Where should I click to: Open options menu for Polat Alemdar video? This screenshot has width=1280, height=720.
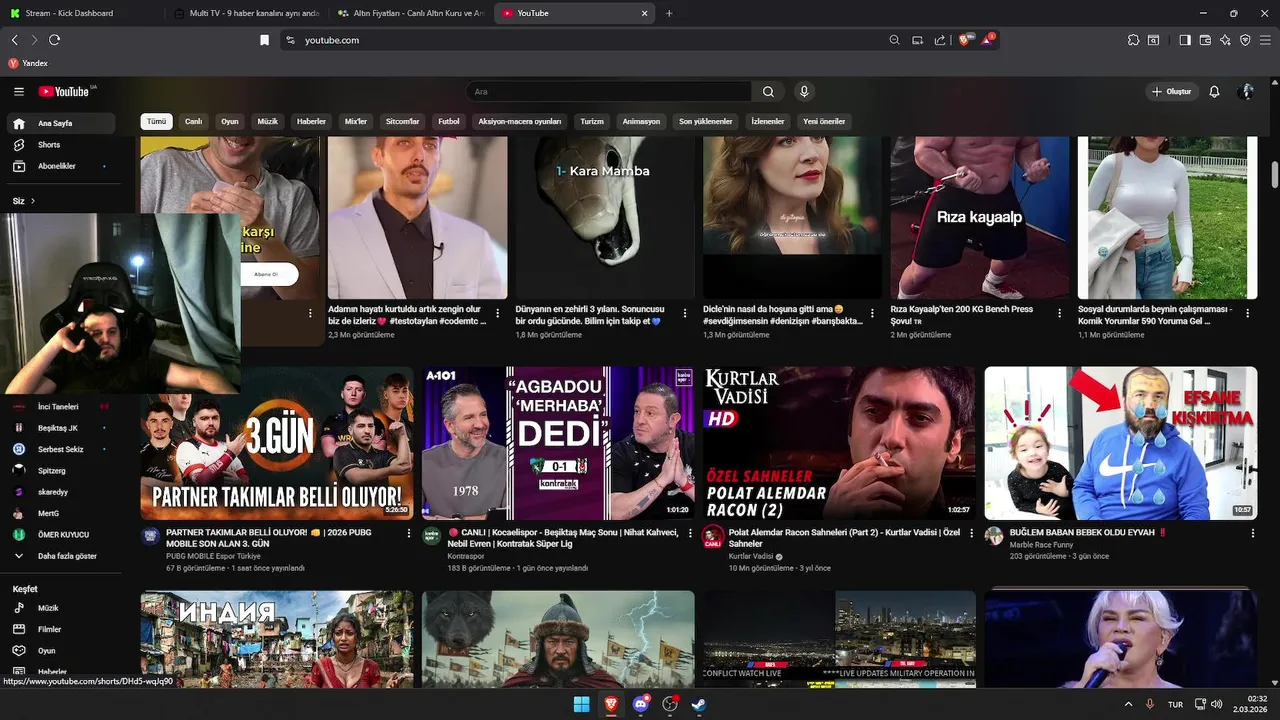point(971,534)
